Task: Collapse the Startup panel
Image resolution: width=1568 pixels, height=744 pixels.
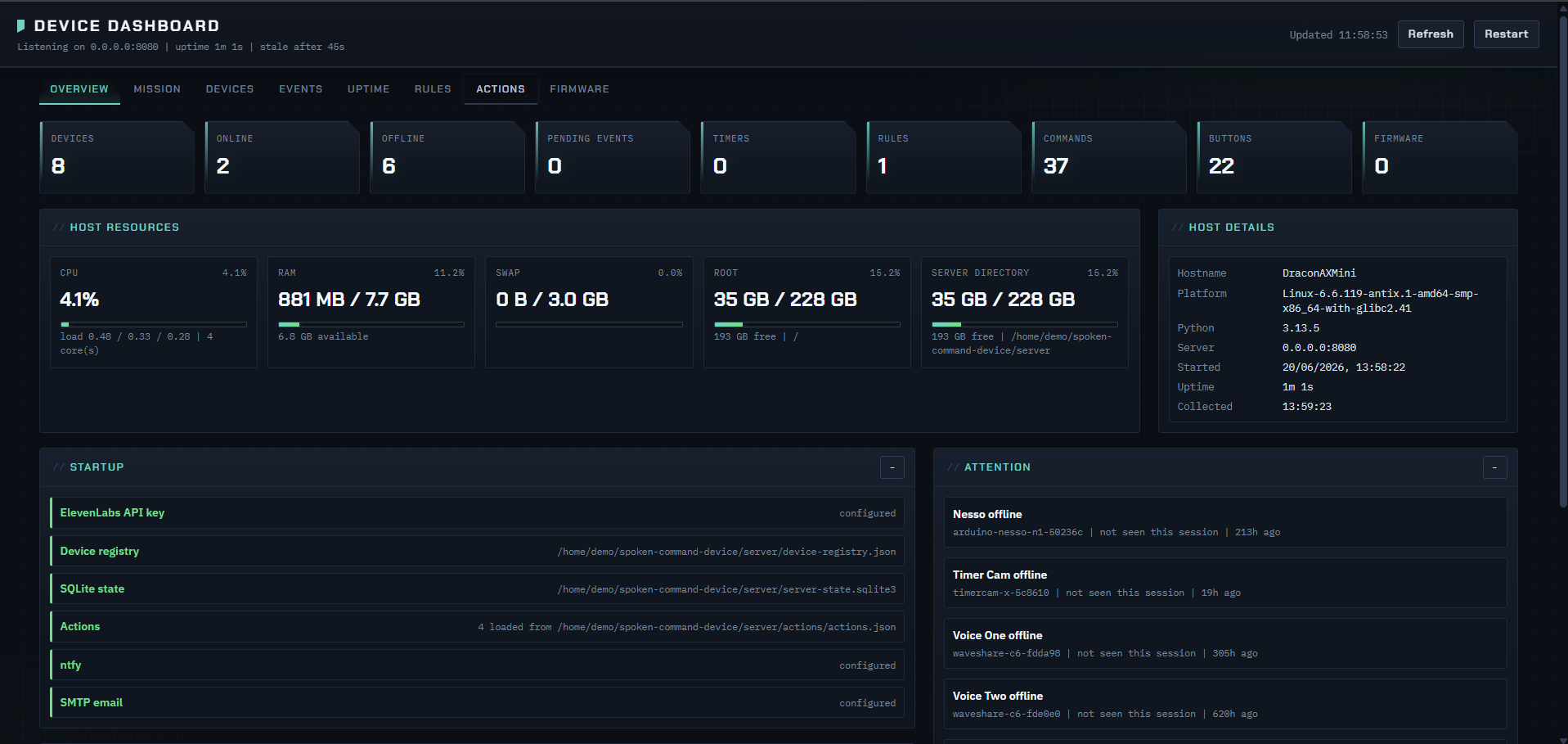Action: pos(892,467)
